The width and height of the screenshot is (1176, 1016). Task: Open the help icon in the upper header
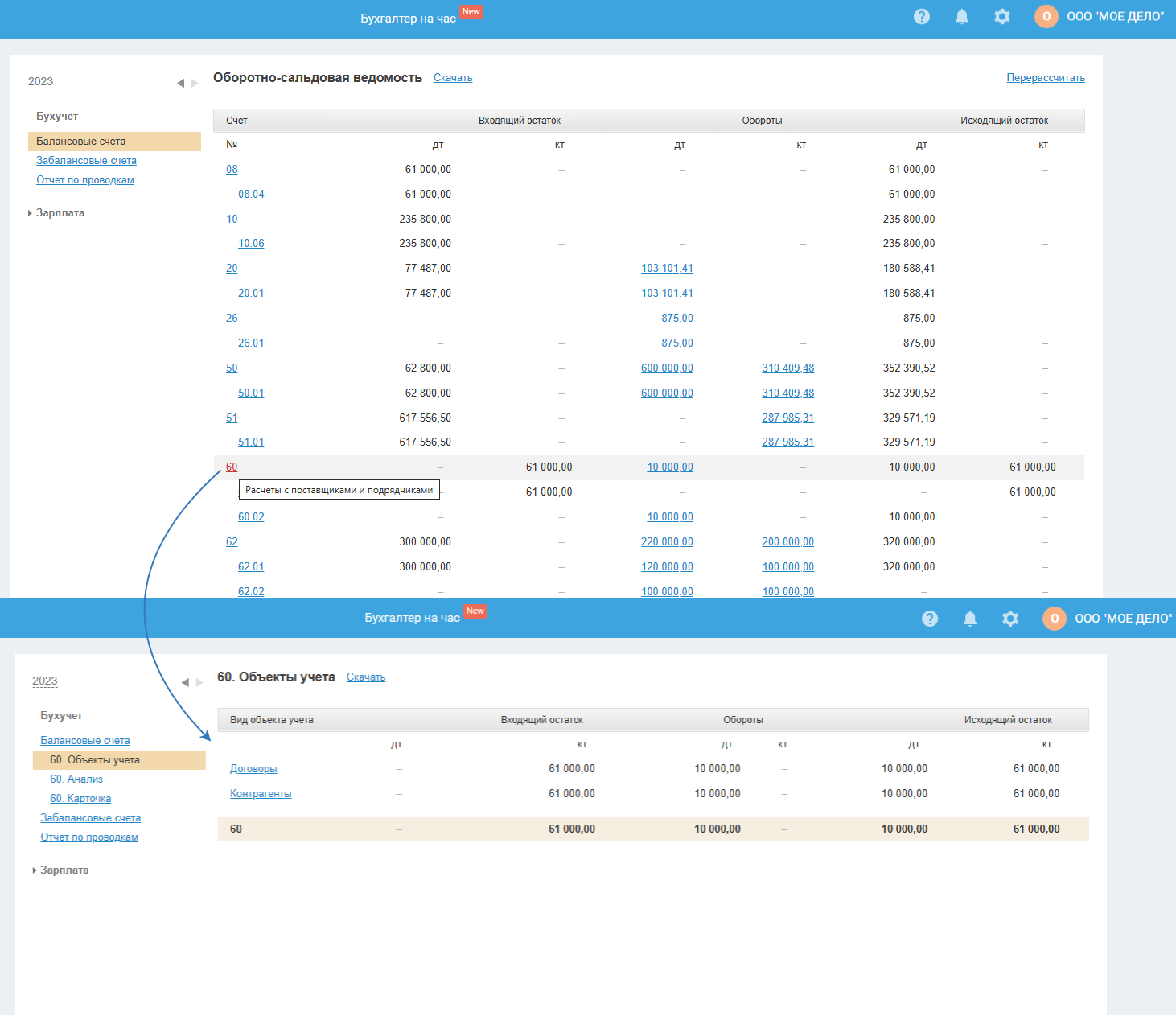click(x=922, y=16)
